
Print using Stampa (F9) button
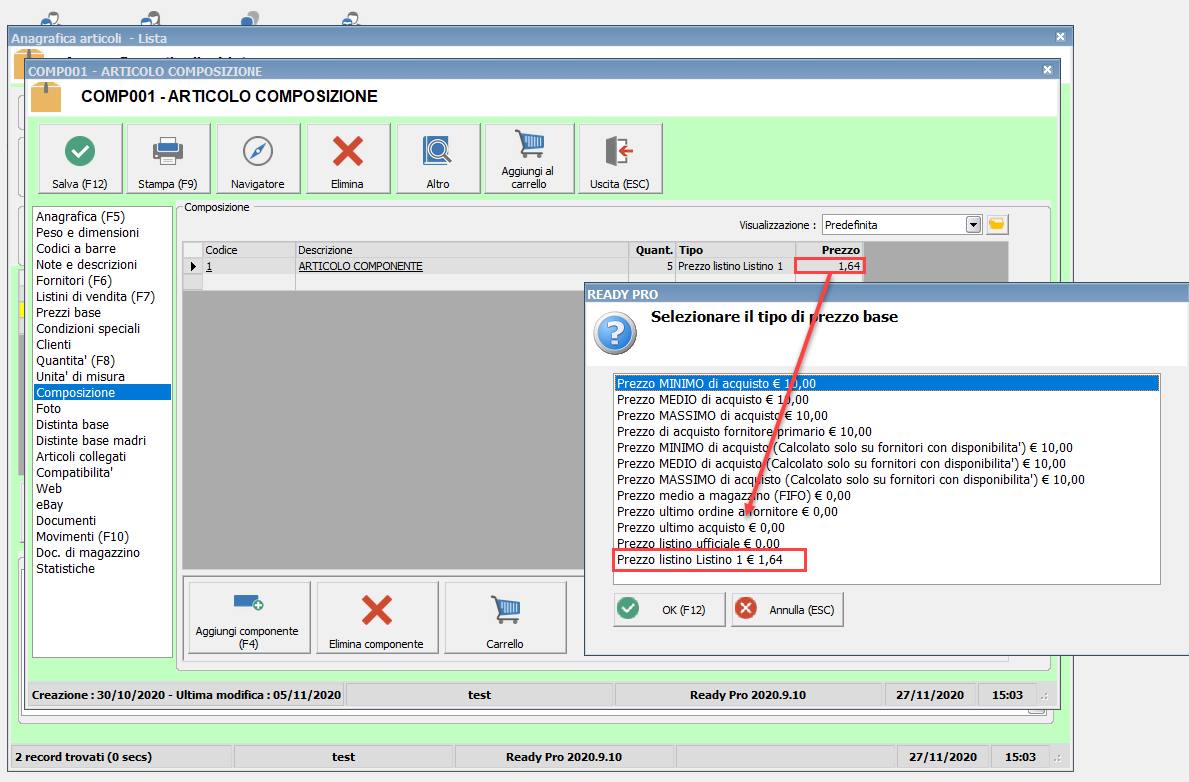pos(168,159)
